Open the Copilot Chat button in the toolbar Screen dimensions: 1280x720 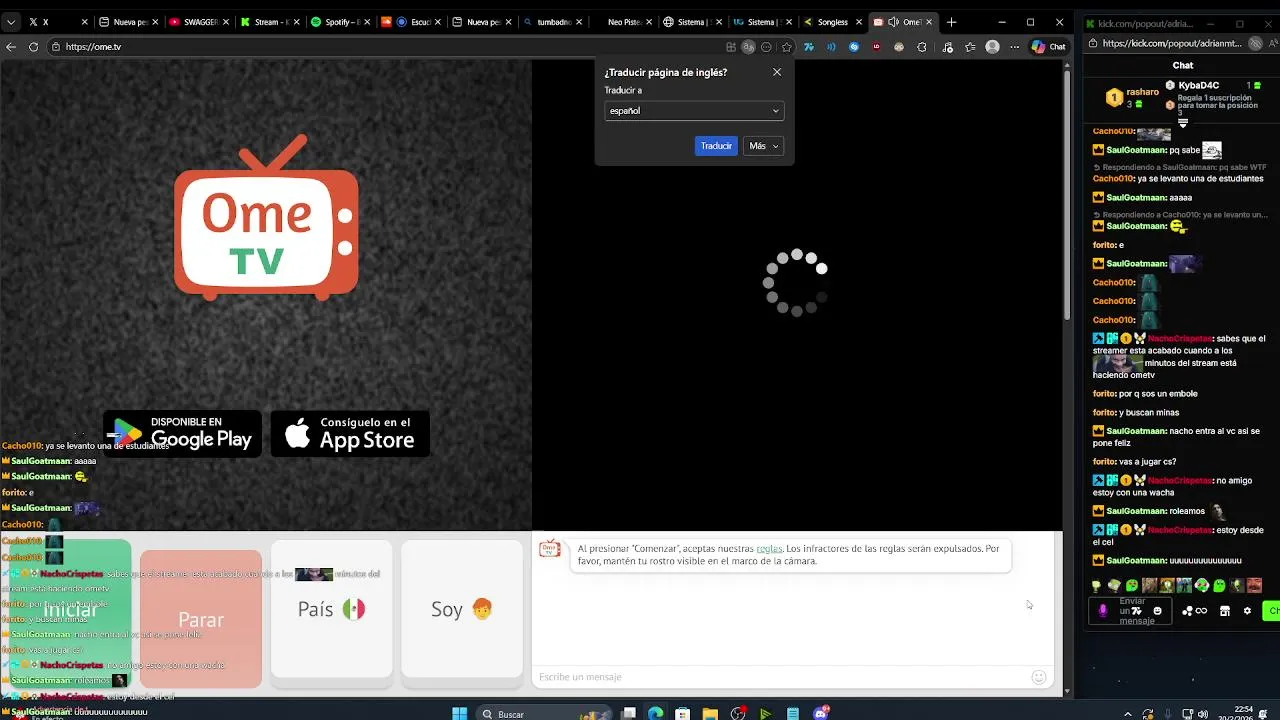tap(1049, 46)
